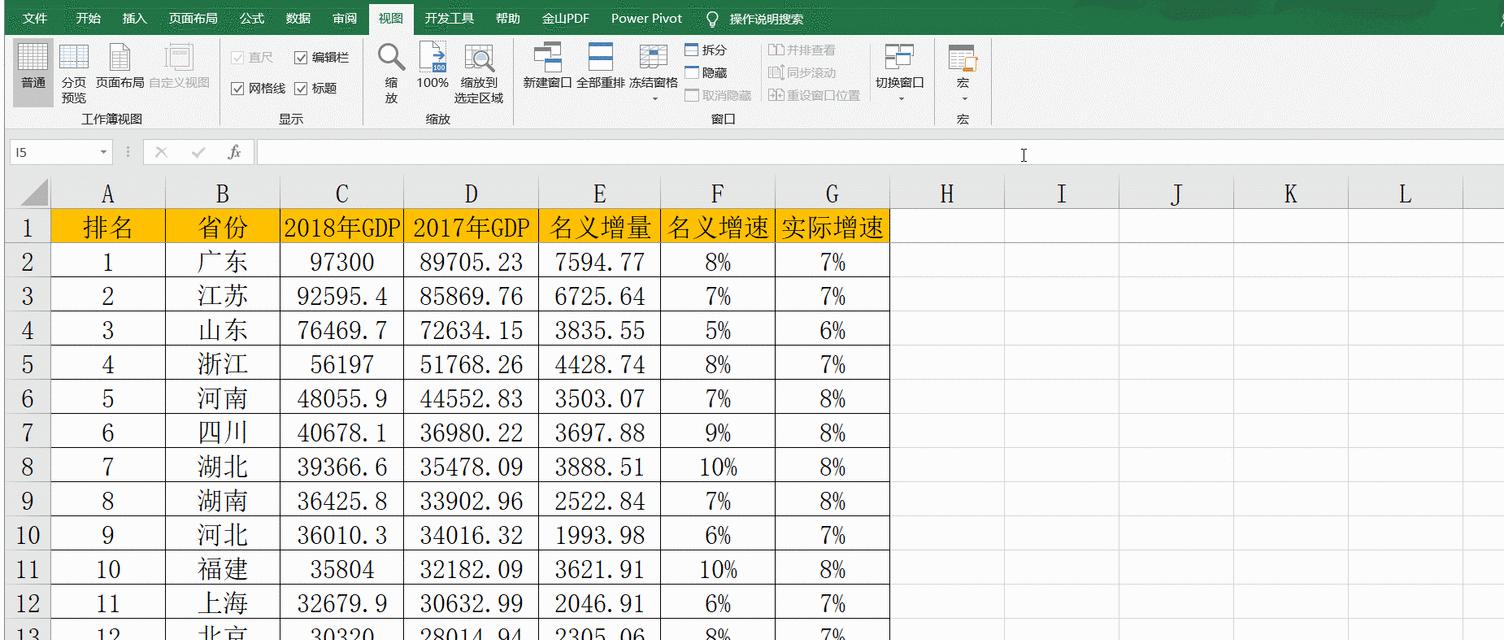1504x640 pixels.
Task: Click in the formula bar input
Action: click(x=880, y=152)
